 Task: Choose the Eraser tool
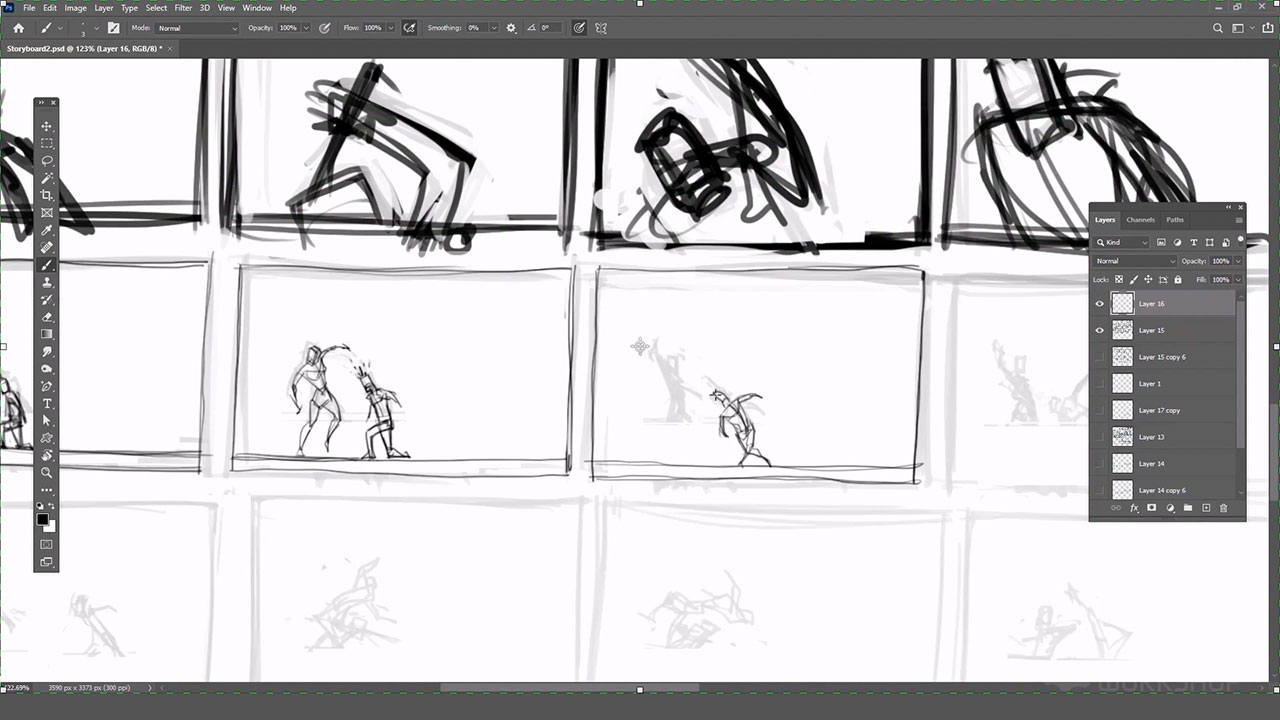point(47,317)
